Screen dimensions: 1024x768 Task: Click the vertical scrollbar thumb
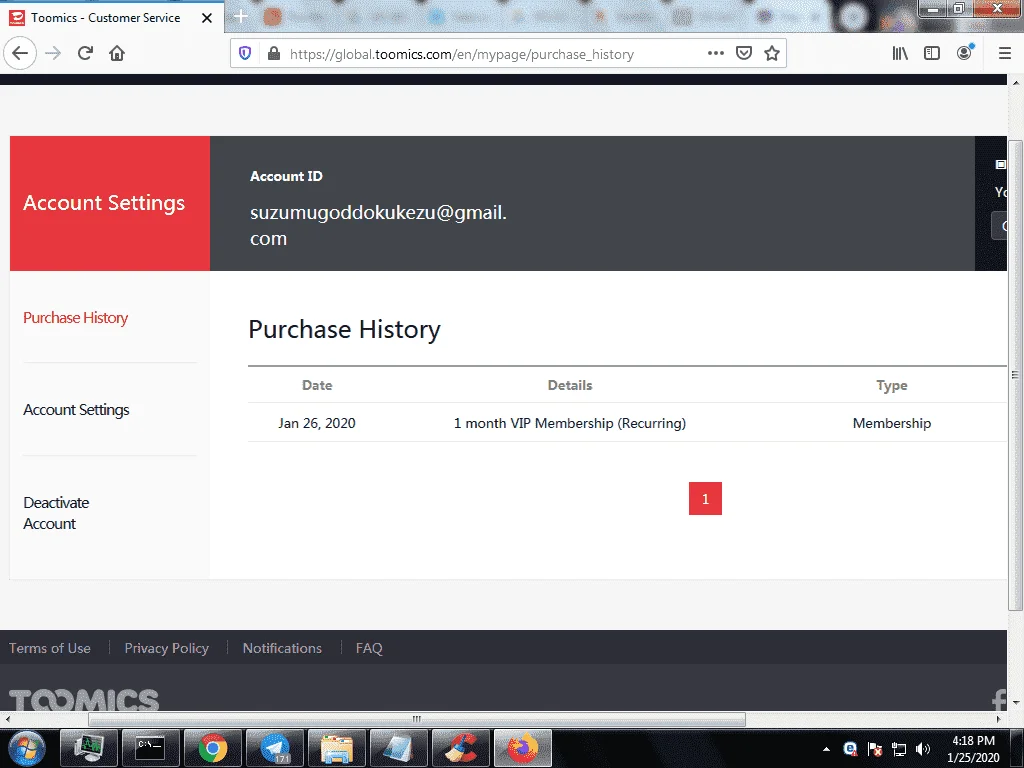[1015, 375]
